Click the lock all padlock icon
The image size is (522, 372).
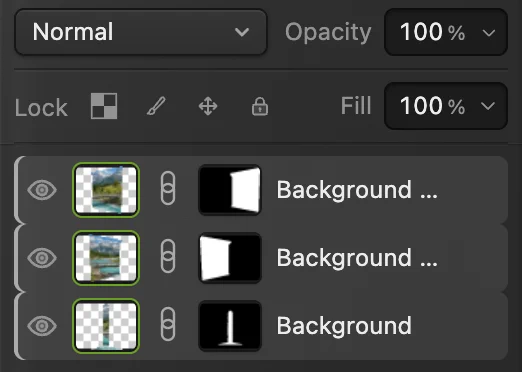[260, 106]
